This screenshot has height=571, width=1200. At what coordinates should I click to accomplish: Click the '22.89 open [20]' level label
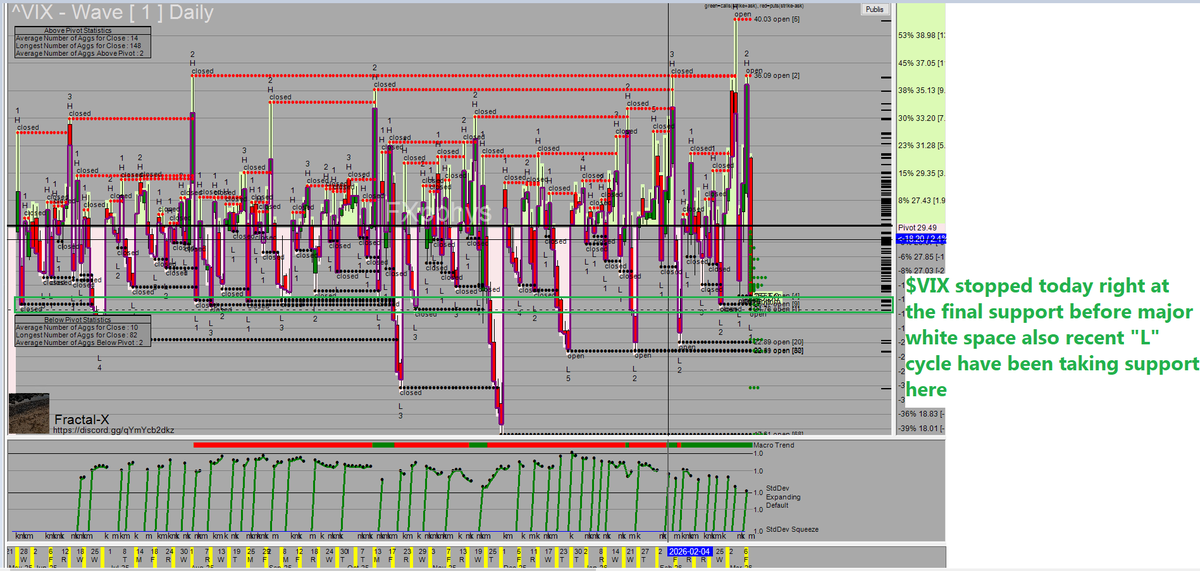(780, 342)
